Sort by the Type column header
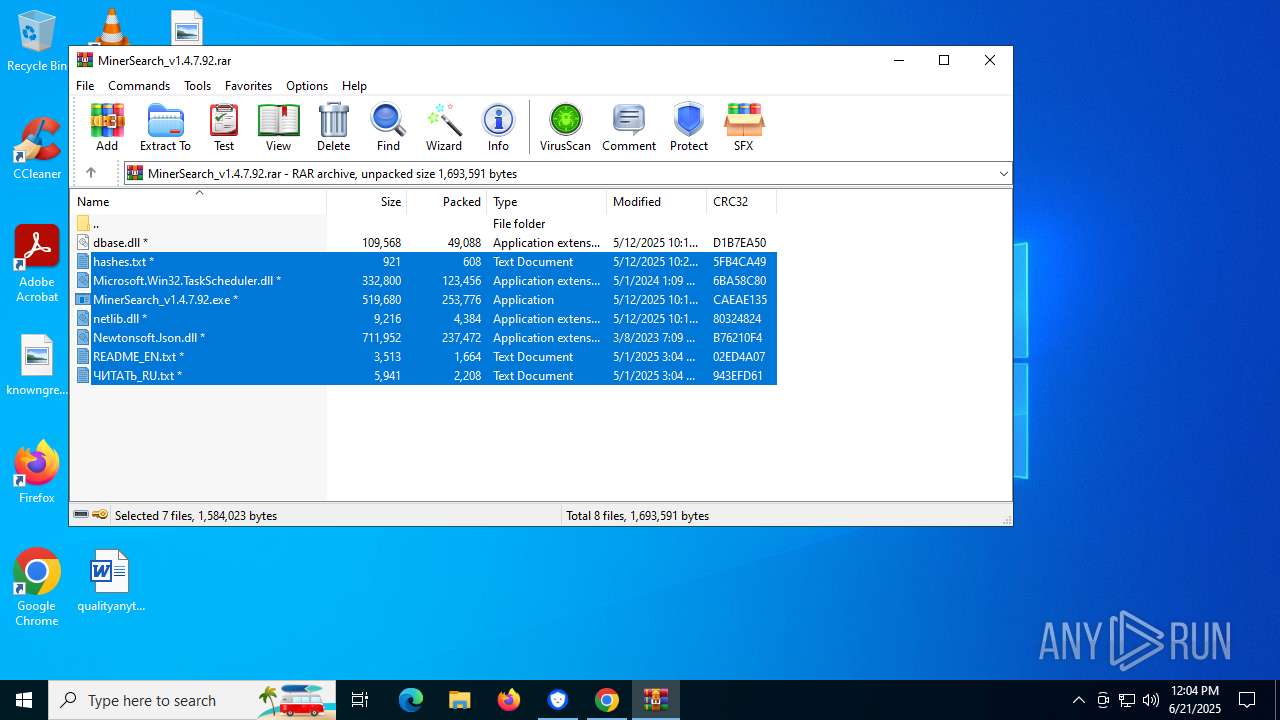The image size is (1280, 720). [547, 202]
